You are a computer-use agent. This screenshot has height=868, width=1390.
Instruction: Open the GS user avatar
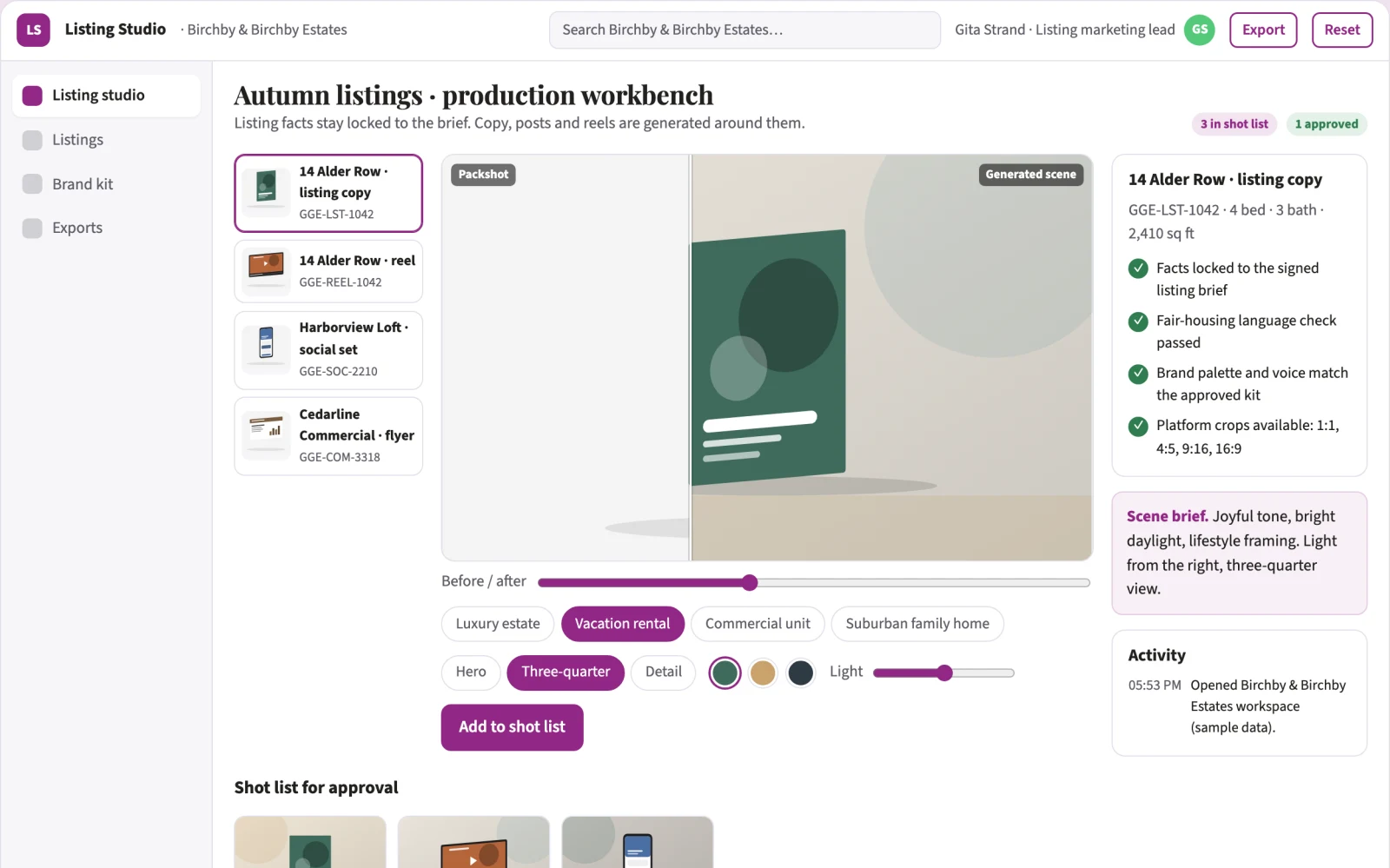(1200, 30)
